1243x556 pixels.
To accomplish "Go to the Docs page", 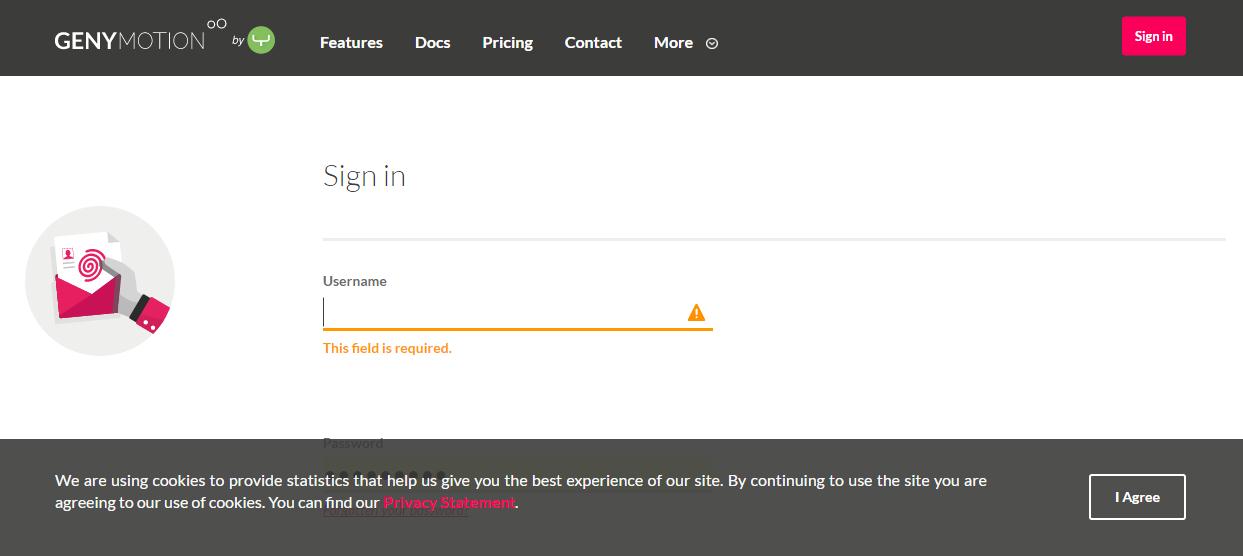I will point(432,42).
